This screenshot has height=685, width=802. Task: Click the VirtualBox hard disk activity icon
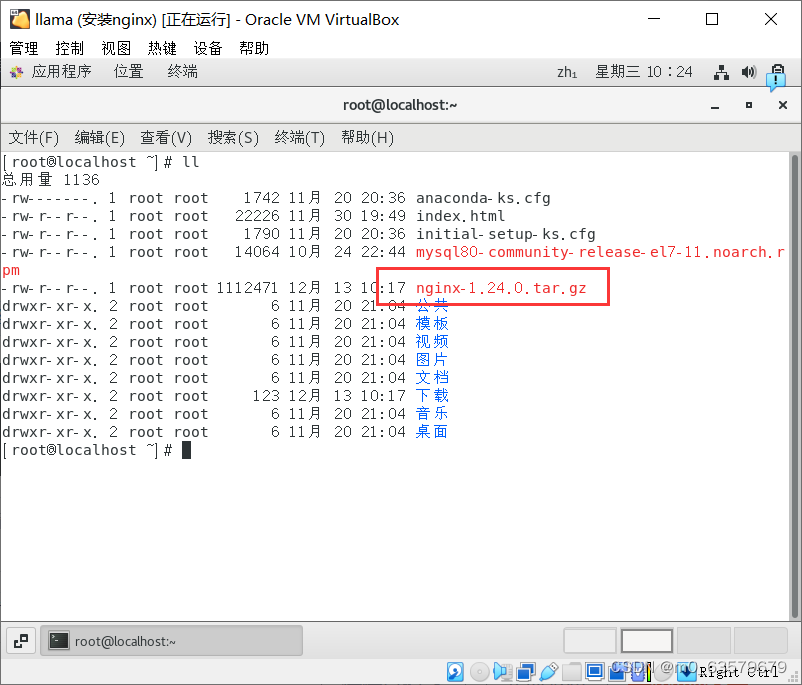(456, 671)
